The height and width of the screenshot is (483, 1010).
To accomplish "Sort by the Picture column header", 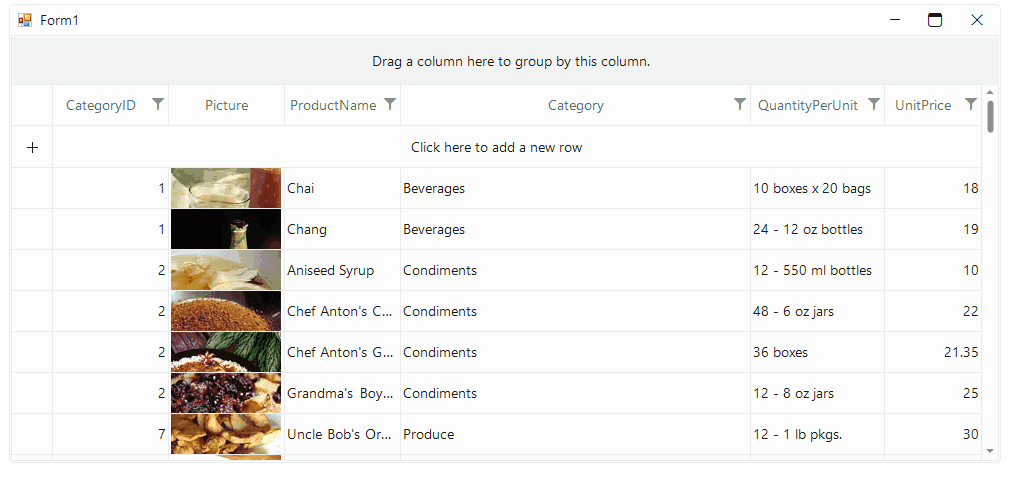I will pyautogui.click(x=227, y=106).
